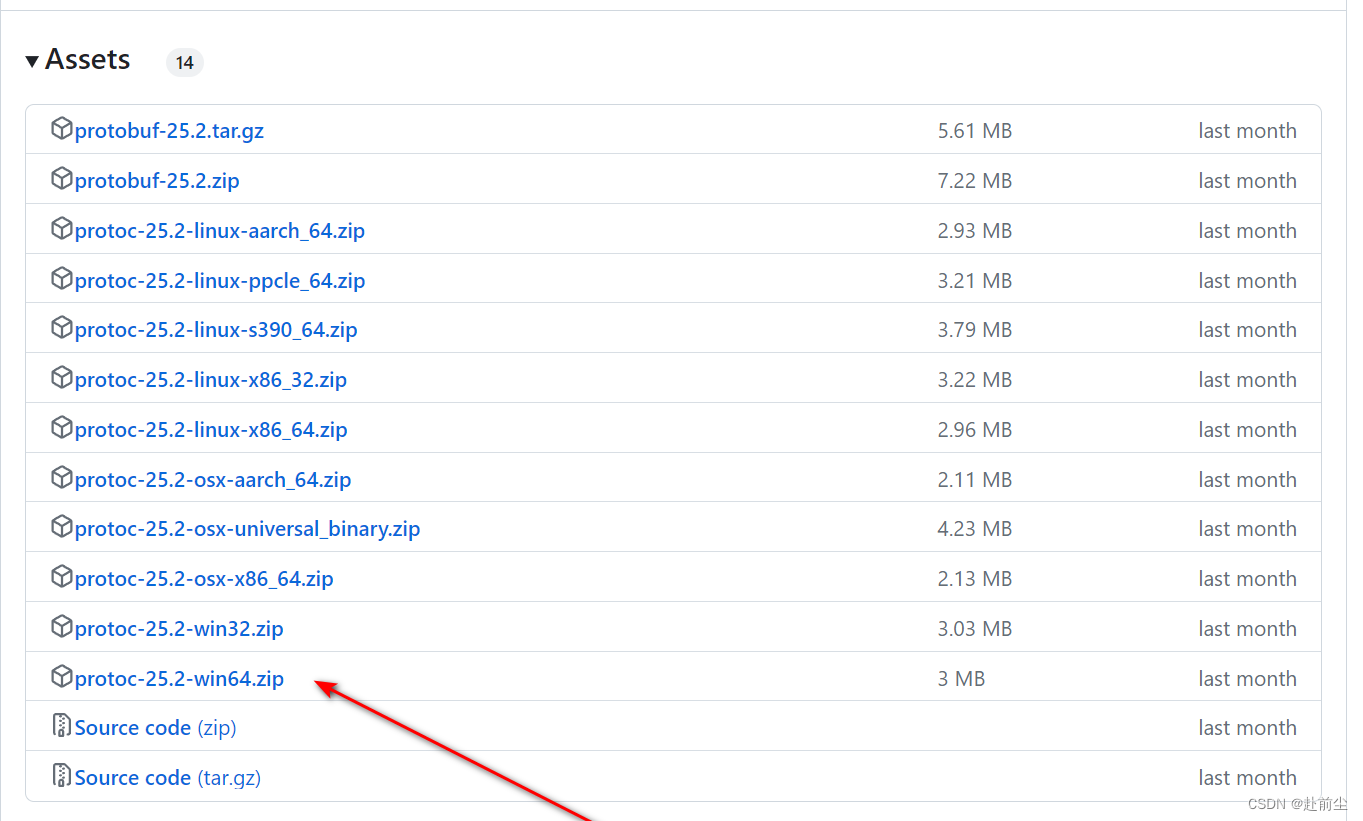
Task: Click package icon beside protobuf-25.2.zip
Action: point(62,178)
